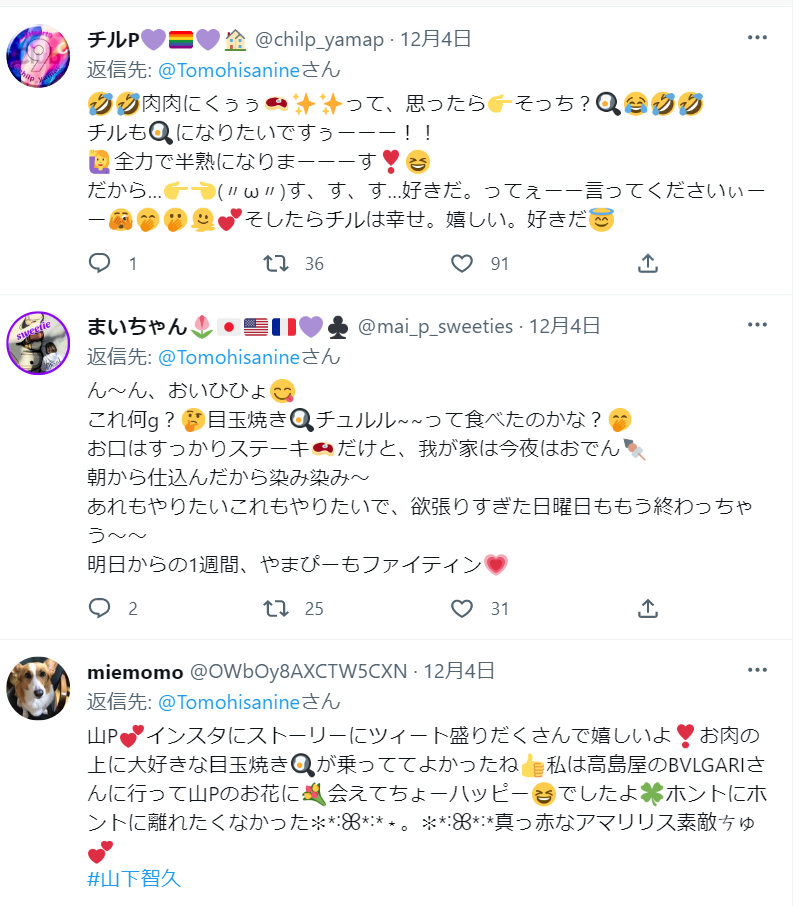Open the miemomo display name

pyautogui.click(x=135, y=672)
